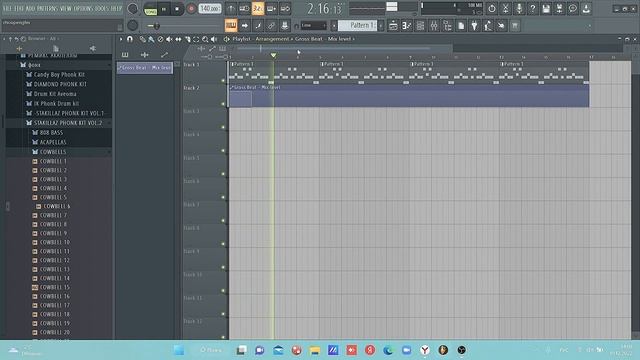Select the Paint brush tool in the playlist

tap(151, 39)
